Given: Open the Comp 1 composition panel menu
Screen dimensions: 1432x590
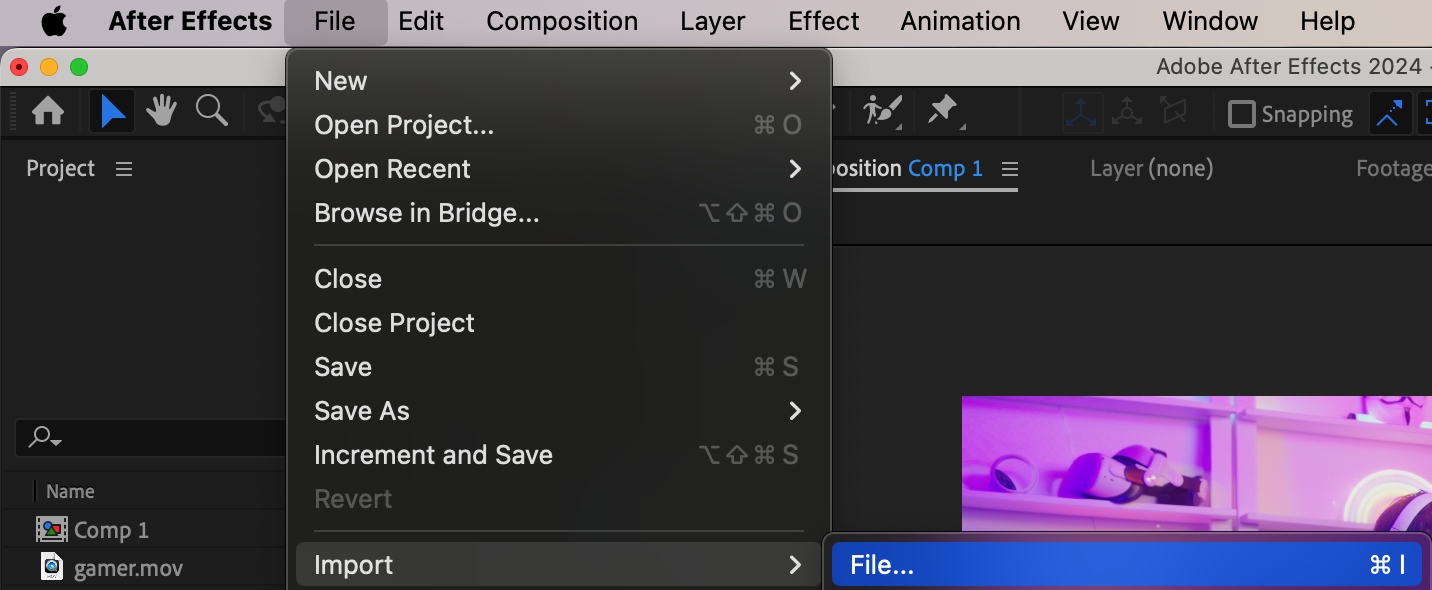Looking at the screenshot, I should (x=1009, y=169).
